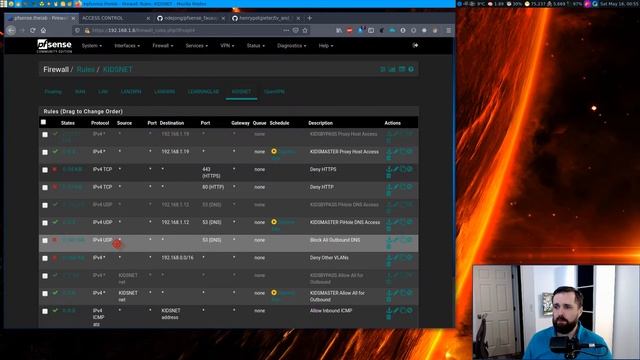Click the block icon on Deny HTTPS row
The height and width of the screenshot is (360, 640).
click(55, 169)
